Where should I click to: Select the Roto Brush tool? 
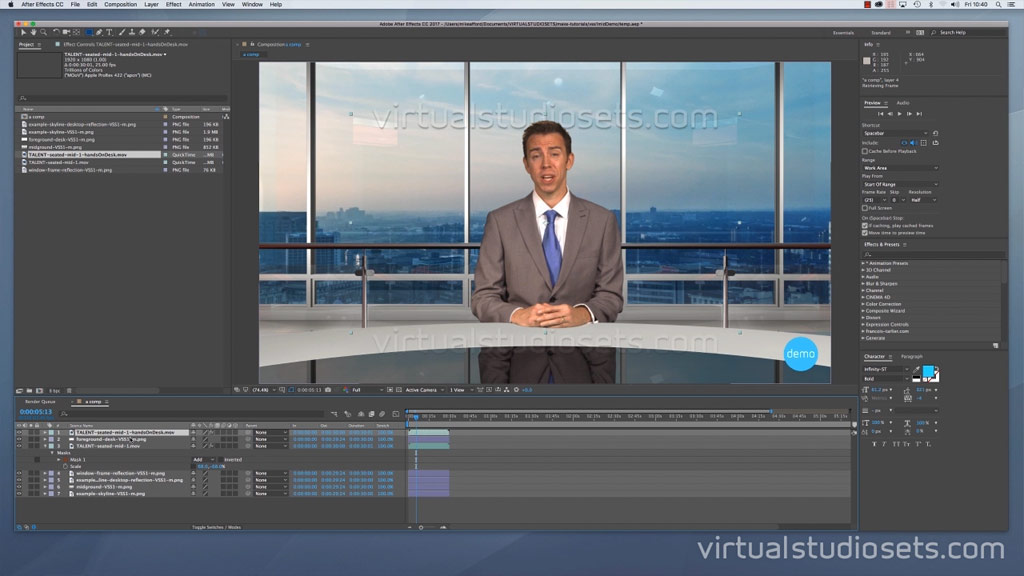(x=155, y=32)
